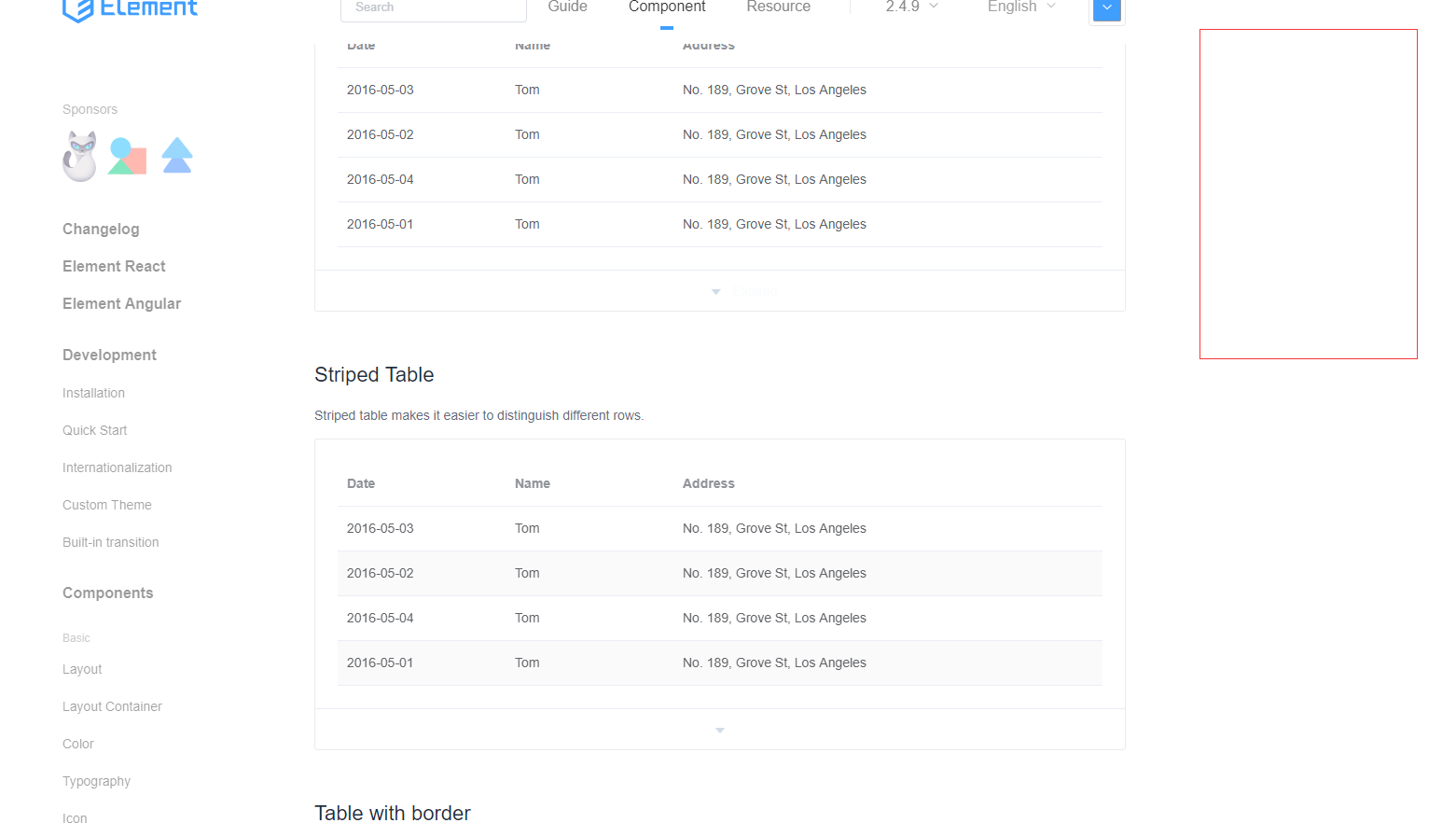This screenshot has width=1456, height=823.
Task: Open the Typography page
Action: coord(96,782)
